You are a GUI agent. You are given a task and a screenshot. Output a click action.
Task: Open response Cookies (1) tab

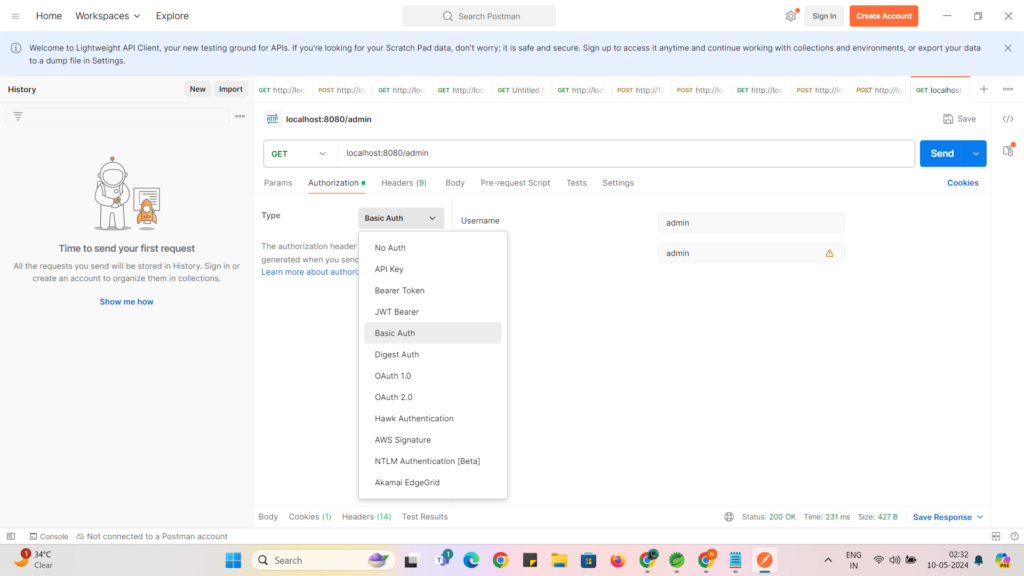310,517
